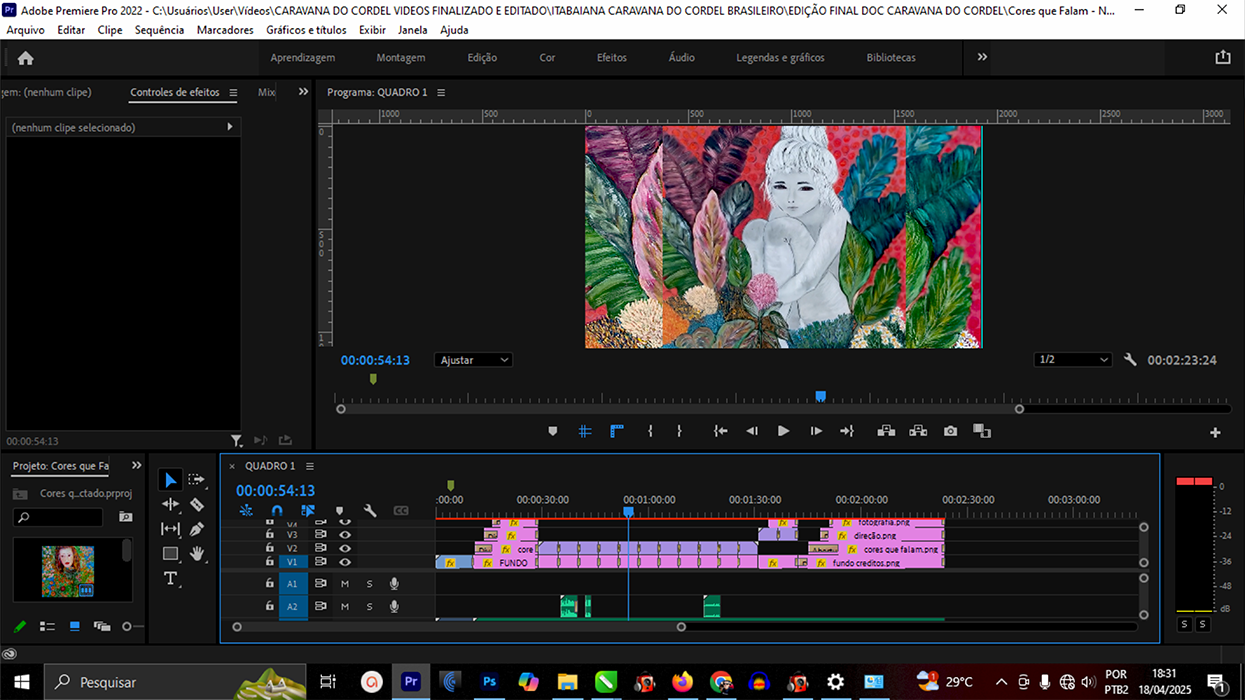The image size is (1245, 700).
Task: Open the Controles de efeitos panel menu
Action: pos(233,93)
